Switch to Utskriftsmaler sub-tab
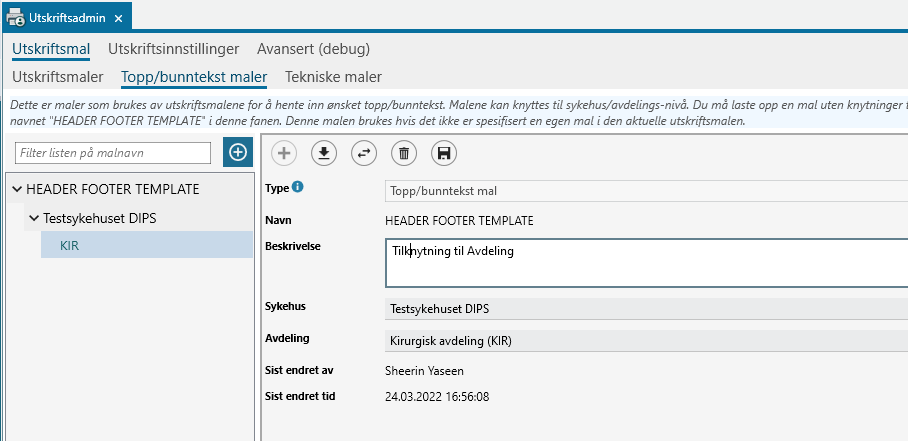 (x=58, y=77)
